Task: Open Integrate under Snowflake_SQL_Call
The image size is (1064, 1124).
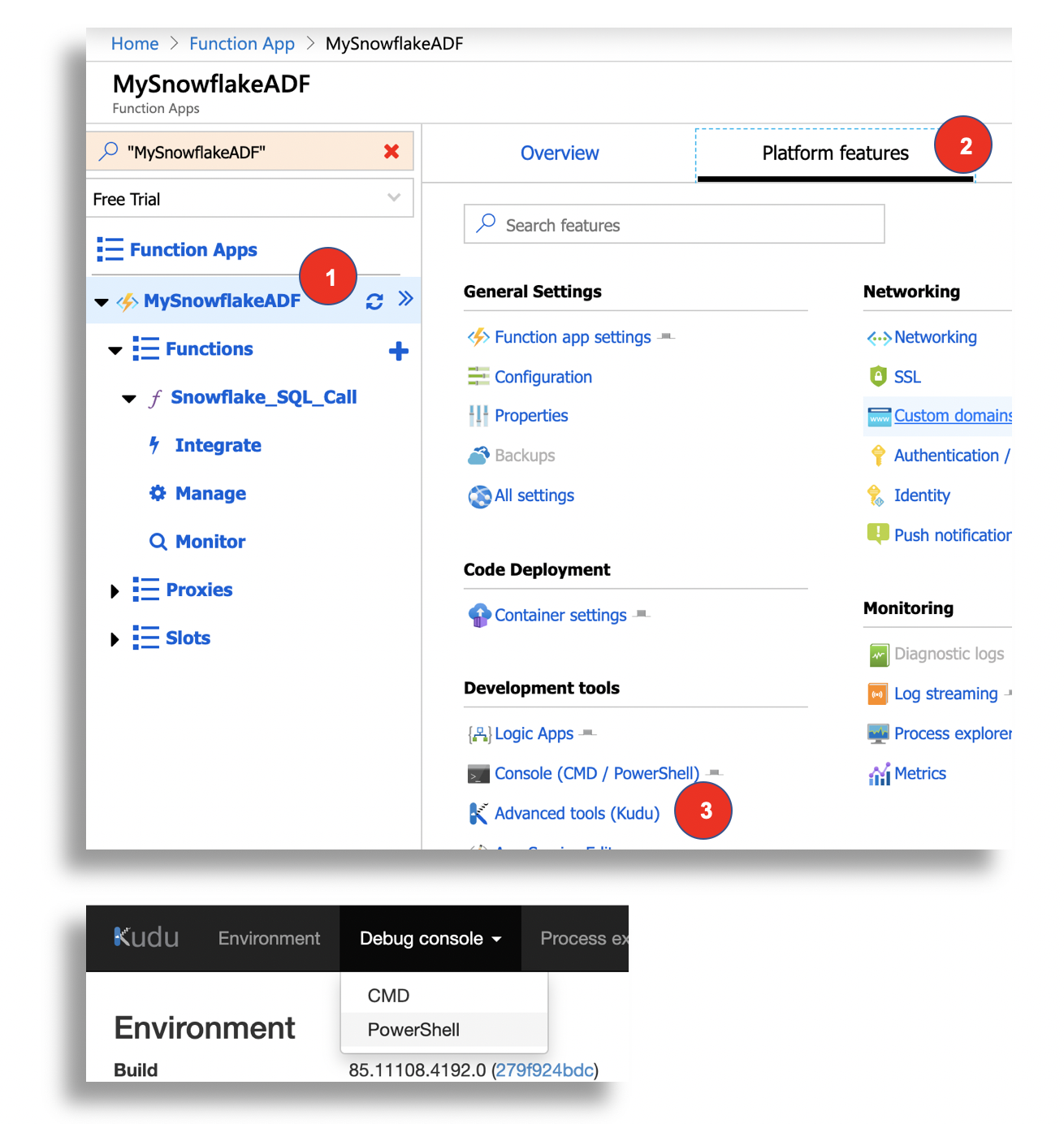Action: pos(218,445)
